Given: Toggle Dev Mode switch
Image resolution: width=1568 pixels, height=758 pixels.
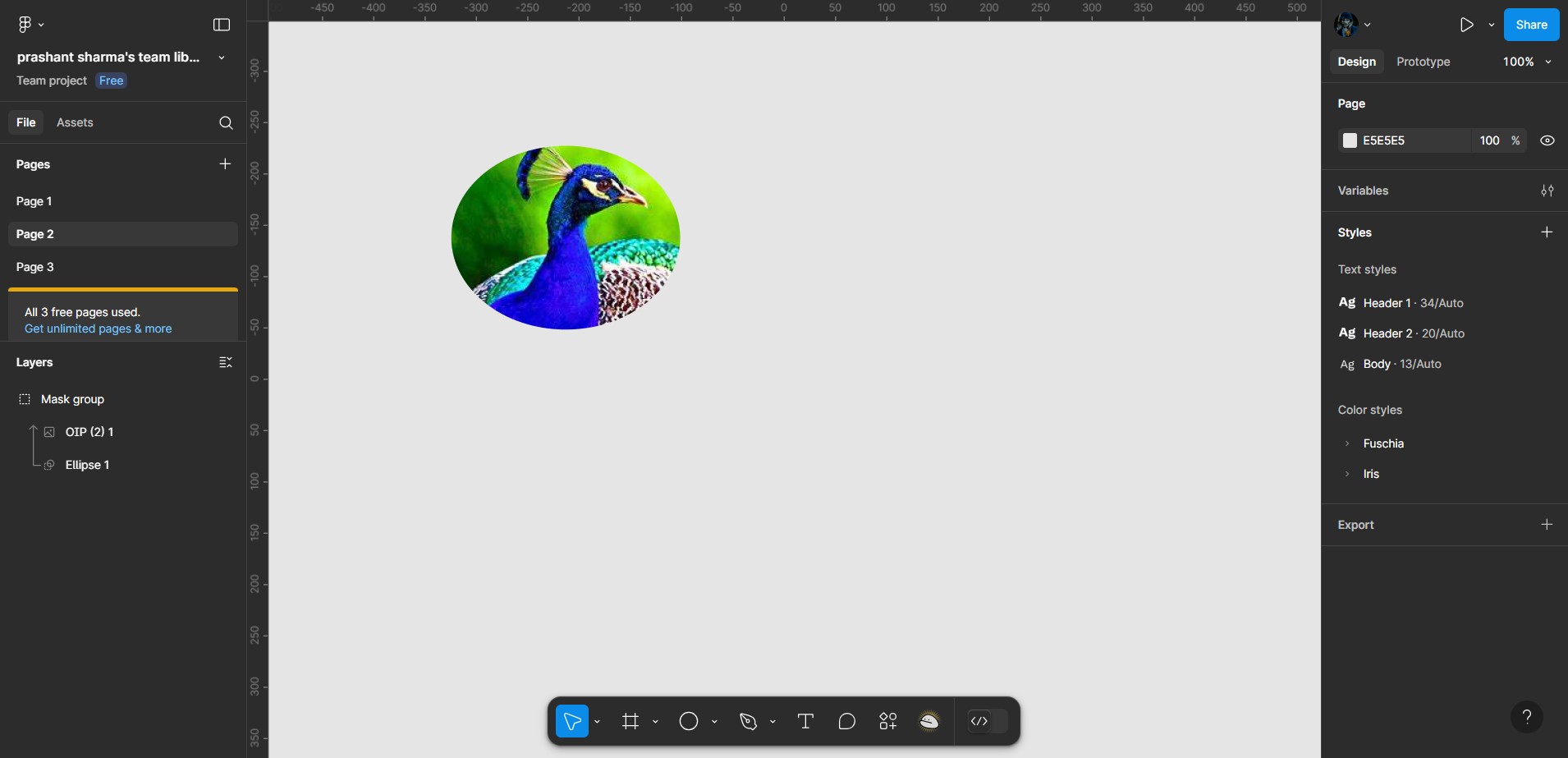Looking at the screenshot, I should 988,721.
